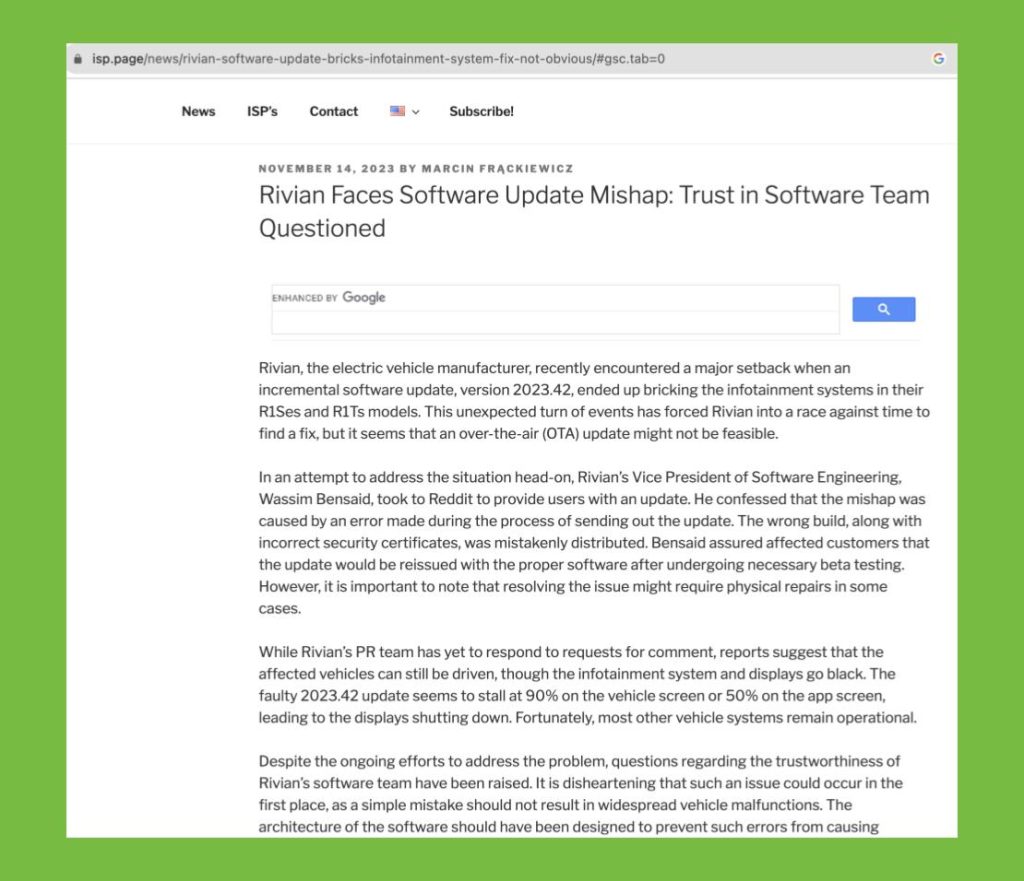Click the Google icon at address bar's right
This screenshot has height=881, width=1024.
[x=938, y=59]
